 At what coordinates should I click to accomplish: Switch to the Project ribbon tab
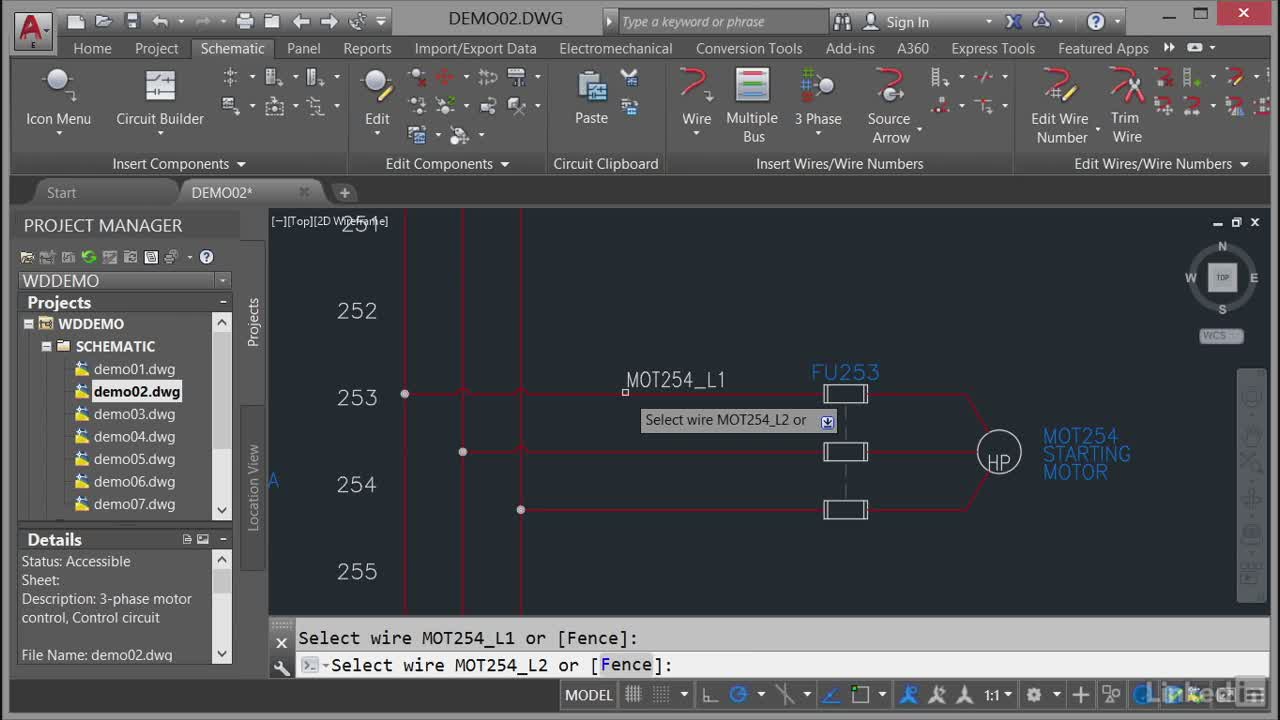[156, 48]
